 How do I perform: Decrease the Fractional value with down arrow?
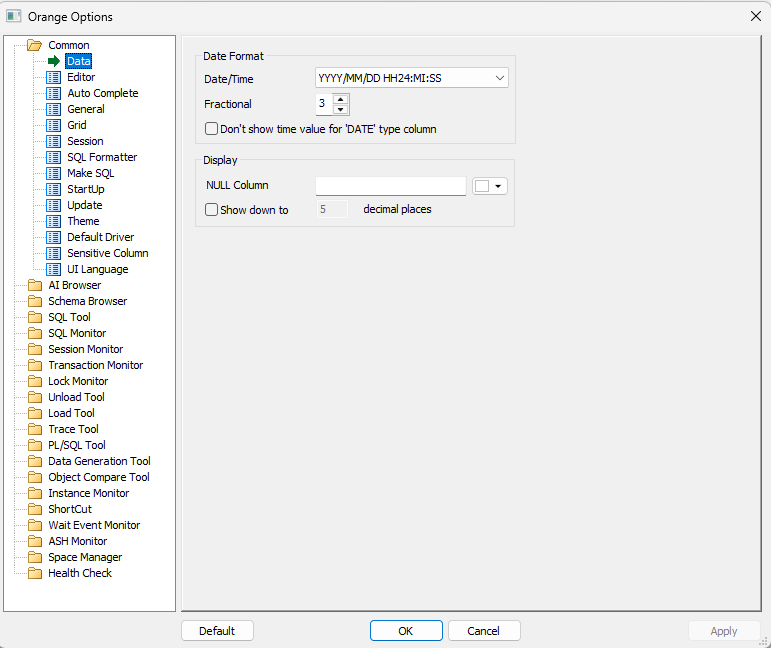click(x=340, y=109)
